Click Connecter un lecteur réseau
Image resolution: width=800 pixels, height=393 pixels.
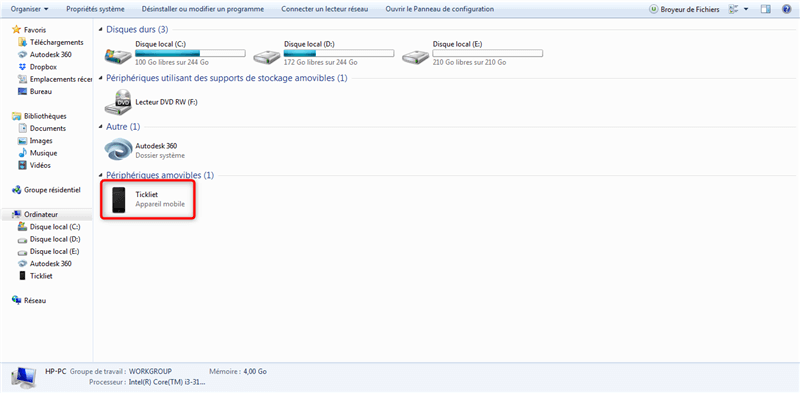[324, 9]
